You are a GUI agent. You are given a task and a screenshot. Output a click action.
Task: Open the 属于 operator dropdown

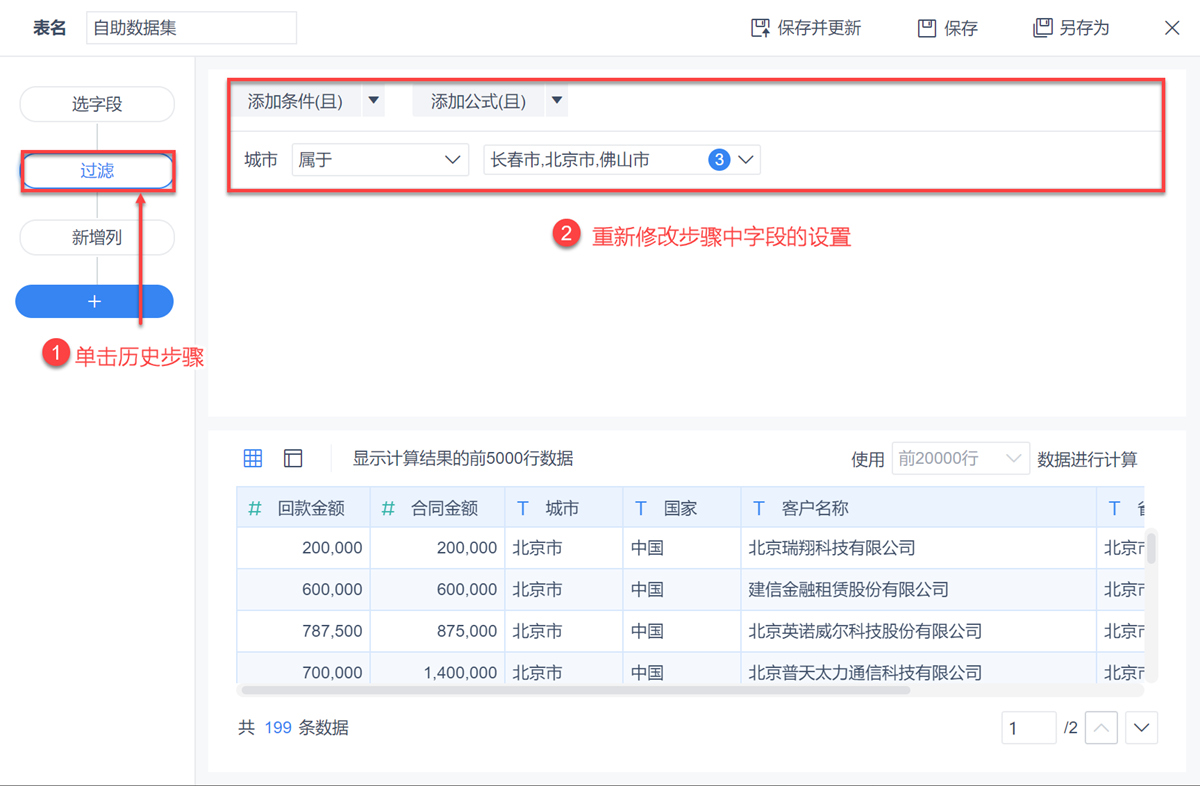(x=380, y=160)
